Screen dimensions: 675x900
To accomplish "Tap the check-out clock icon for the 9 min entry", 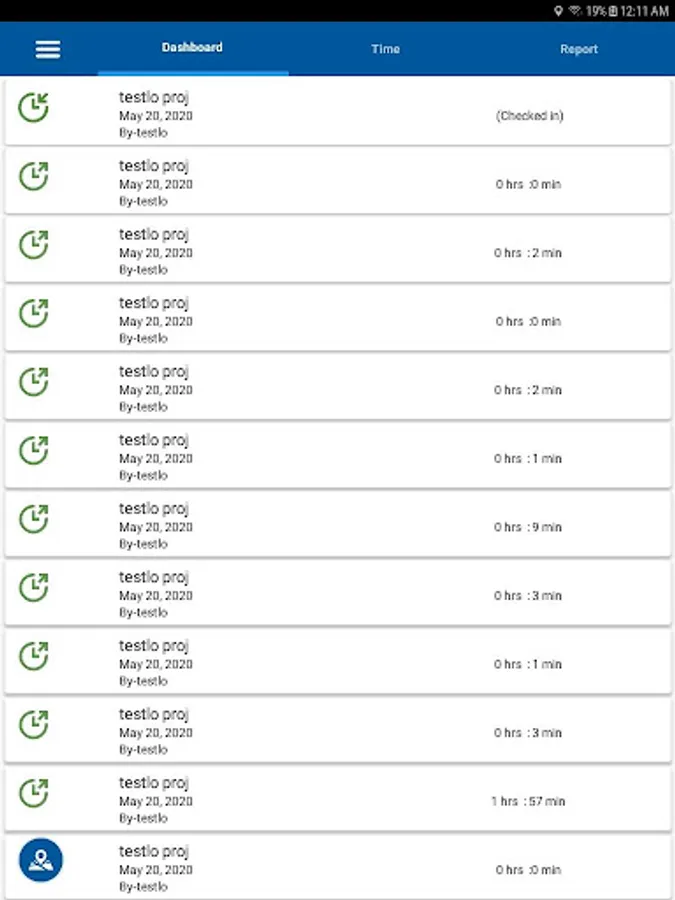I will (x=33, y=519).
